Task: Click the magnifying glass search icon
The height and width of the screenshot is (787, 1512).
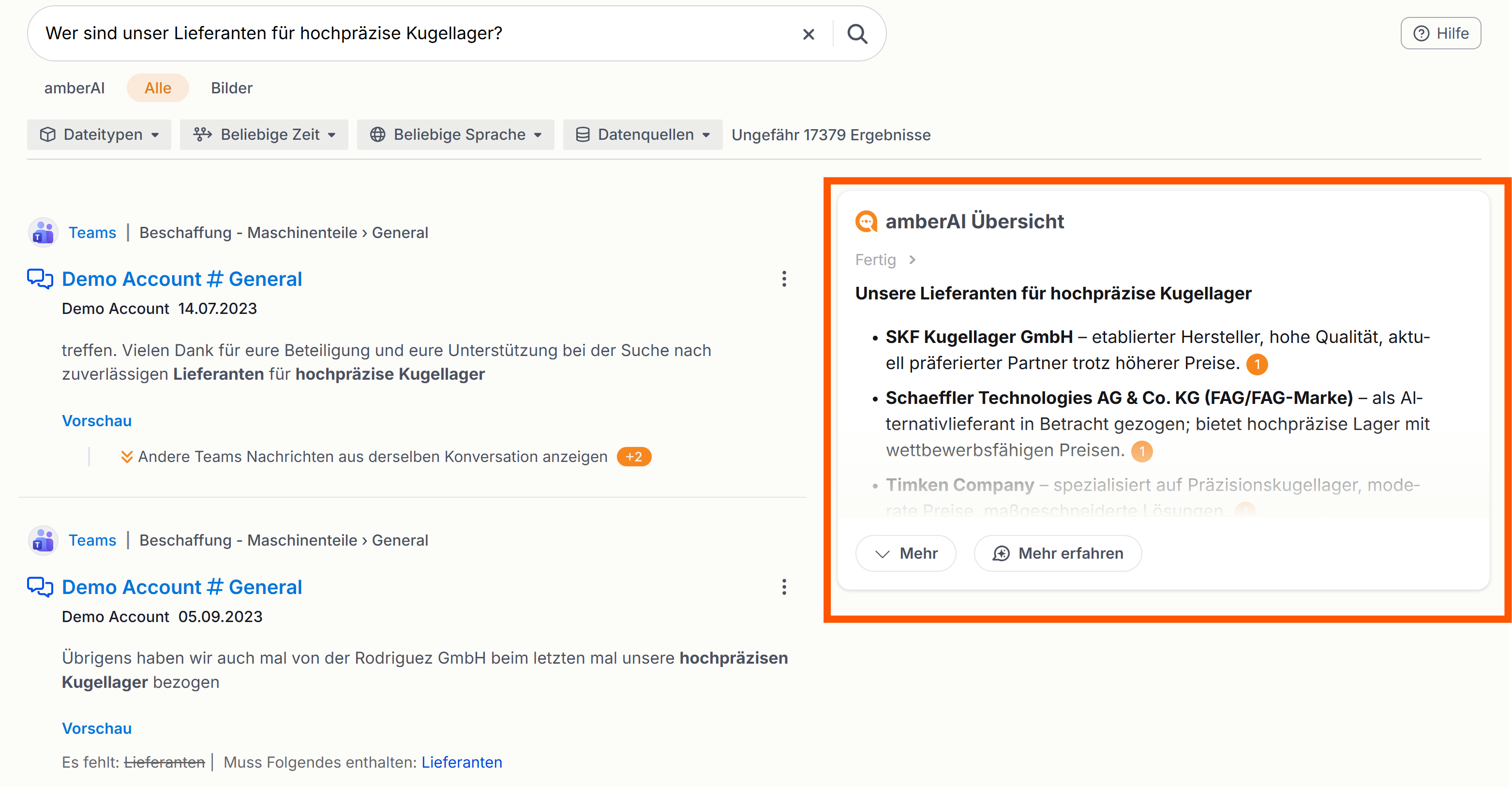Action: [x=857, y=34]
